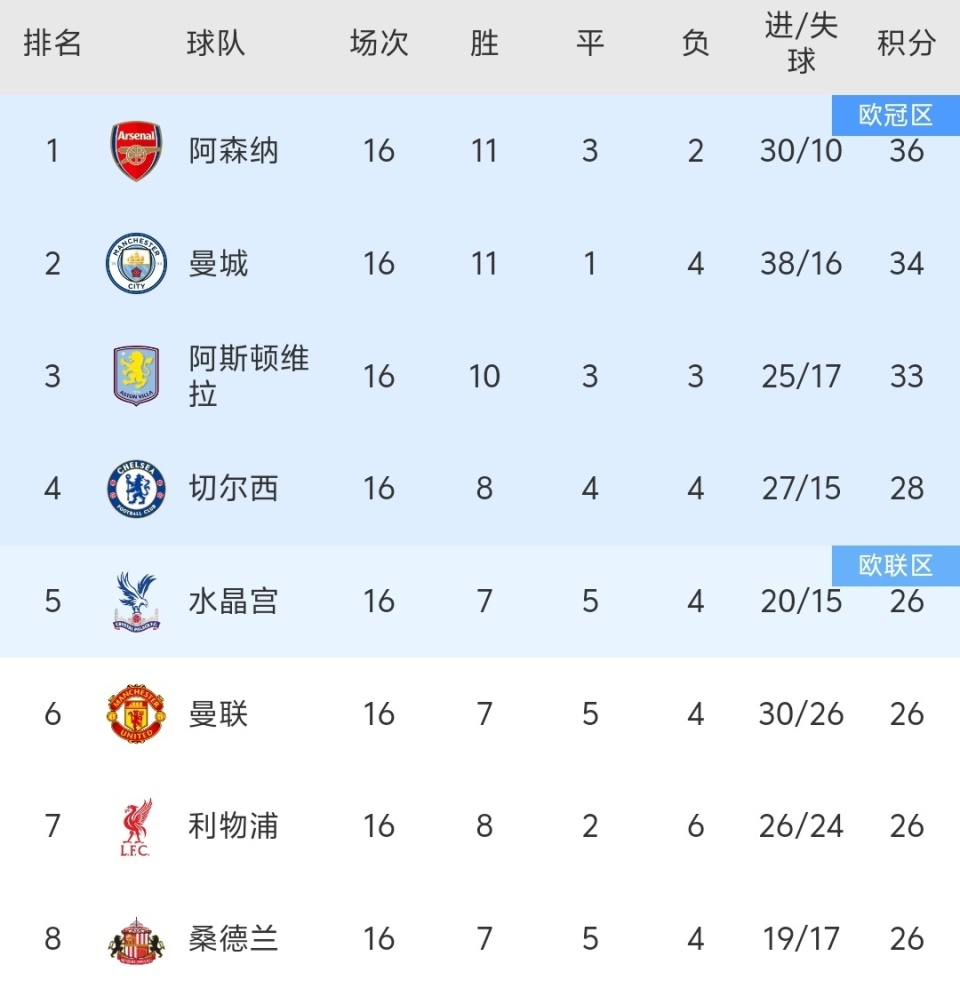960x1004 pixels.
Task: Tap the 欧冠区 zone label
Action: (895, 115)
